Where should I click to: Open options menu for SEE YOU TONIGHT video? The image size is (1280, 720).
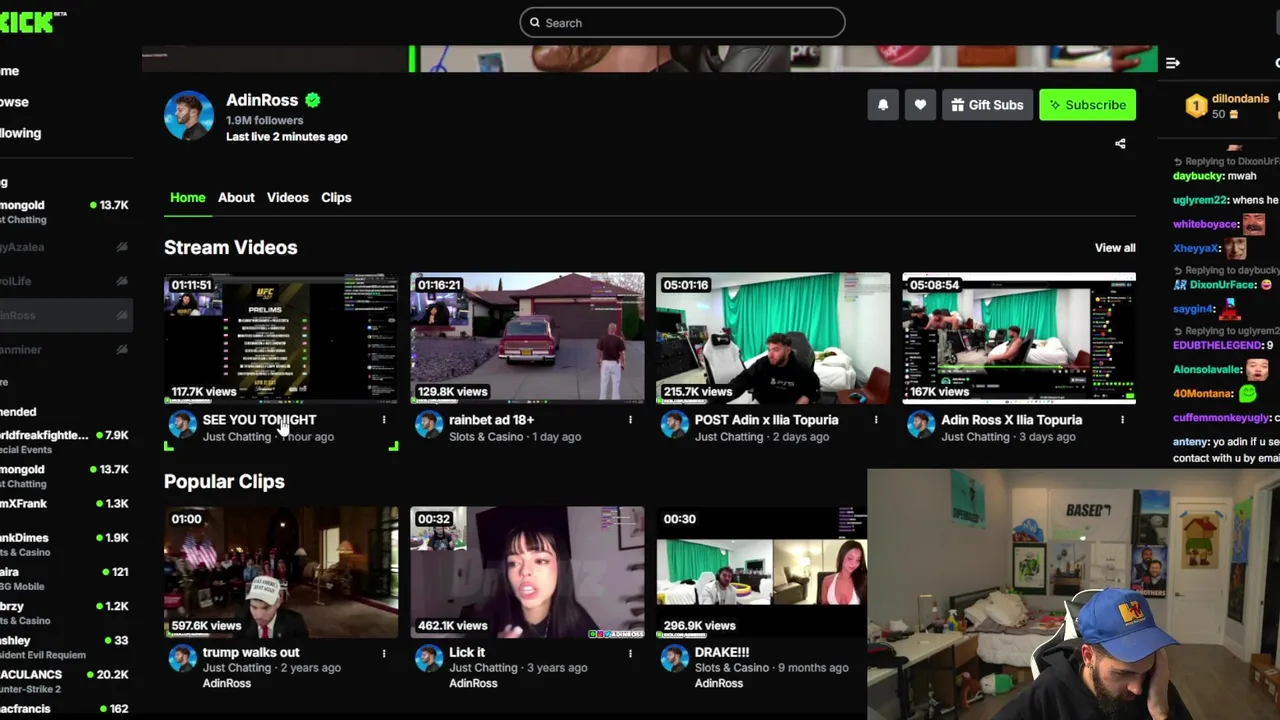[x=384, y=420]
